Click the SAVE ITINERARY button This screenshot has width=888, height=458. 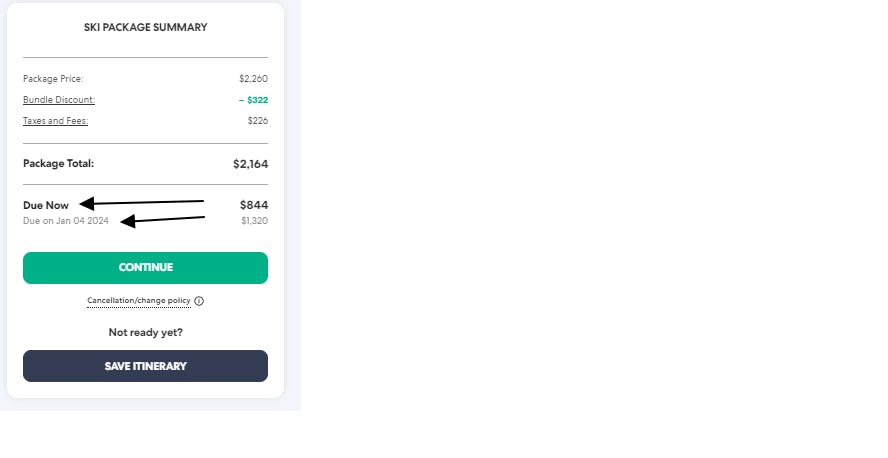click(x=145, y=366)
